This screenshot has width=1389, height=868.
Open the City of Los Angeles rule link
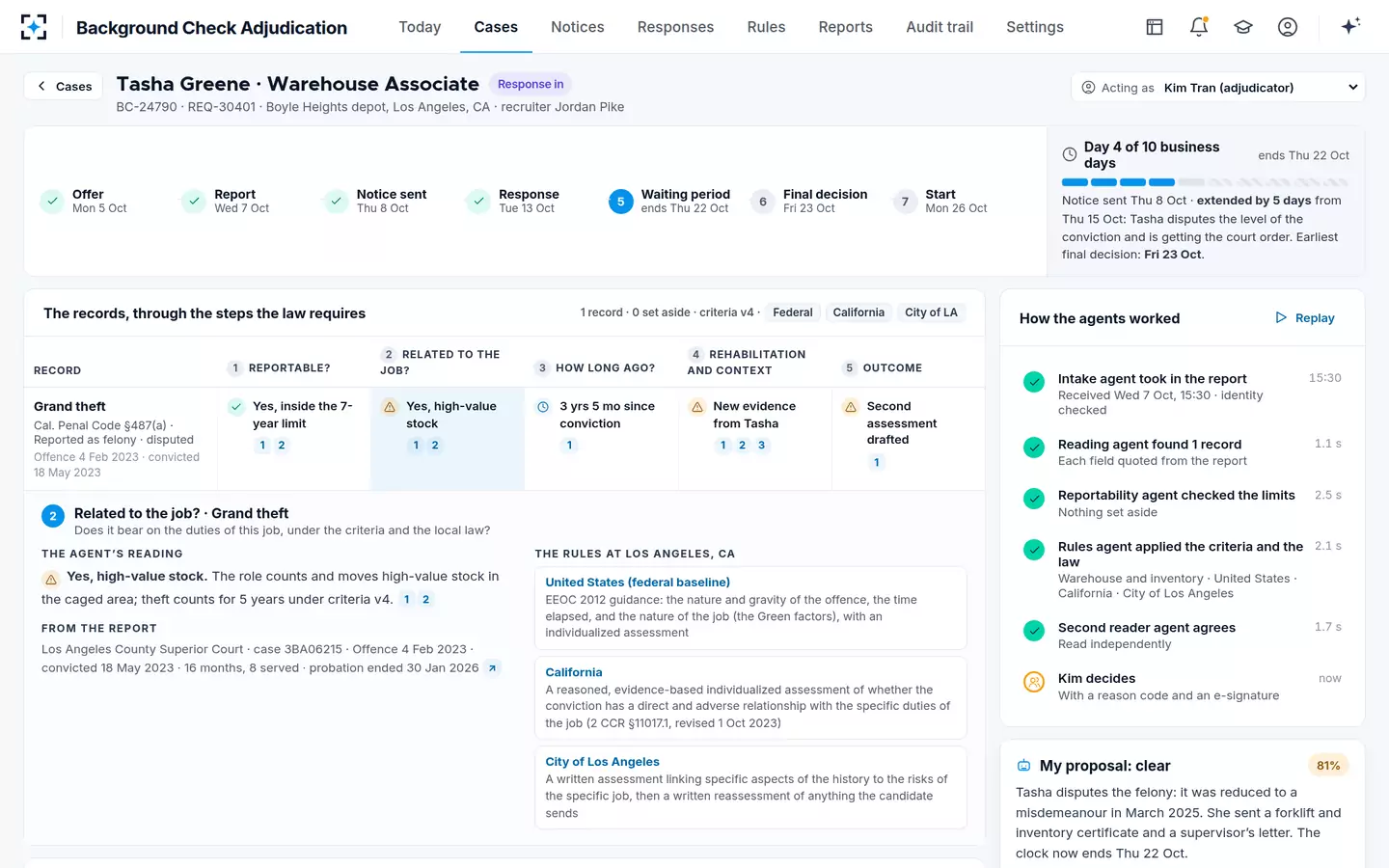coord(603,762)
